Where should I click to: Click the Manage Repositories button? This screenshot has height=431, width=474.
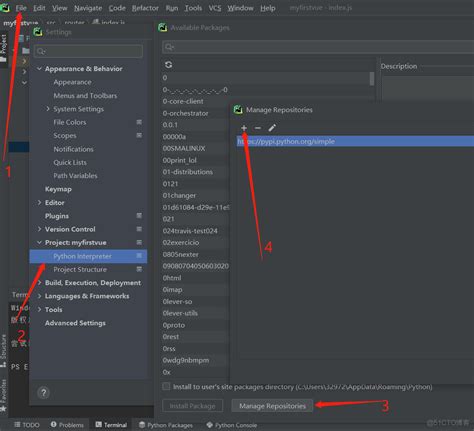click(x=272, y=406)
